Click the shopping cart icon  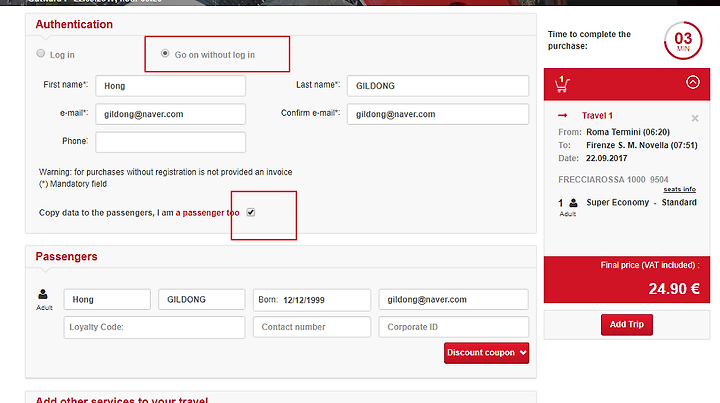point(562,84)
